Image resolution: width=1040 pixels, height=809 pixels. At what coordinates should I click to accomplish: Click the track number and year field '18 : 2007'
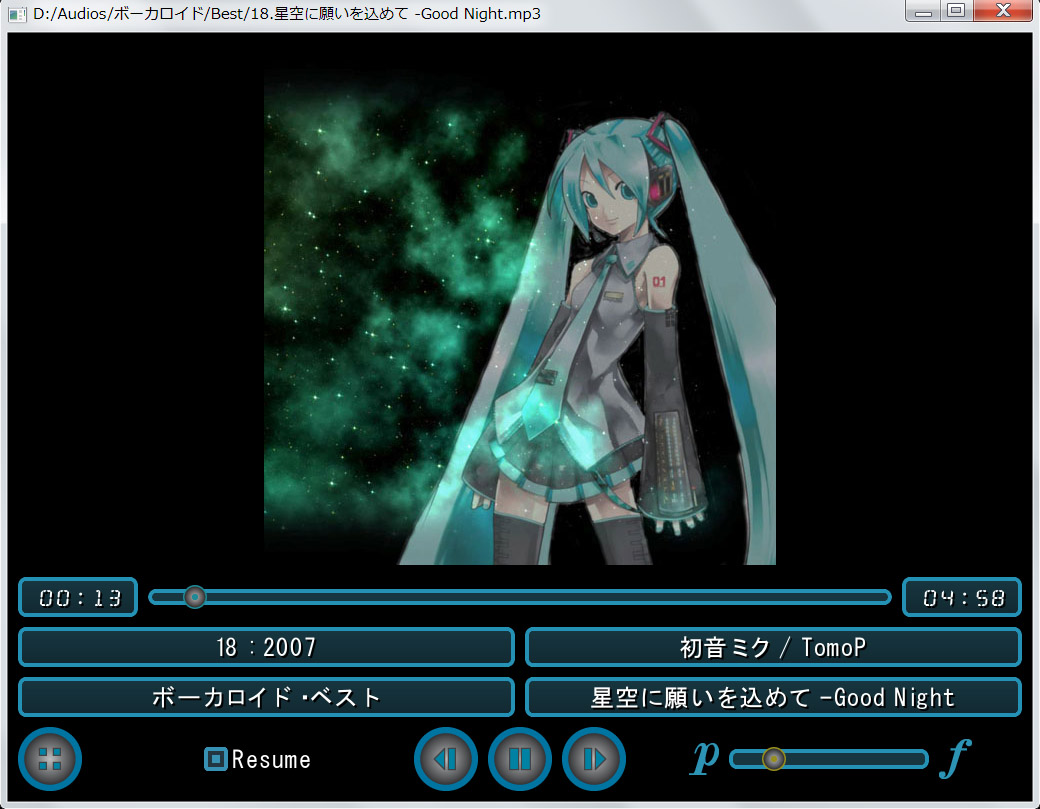pyautogui.click(x=267, y=647)
